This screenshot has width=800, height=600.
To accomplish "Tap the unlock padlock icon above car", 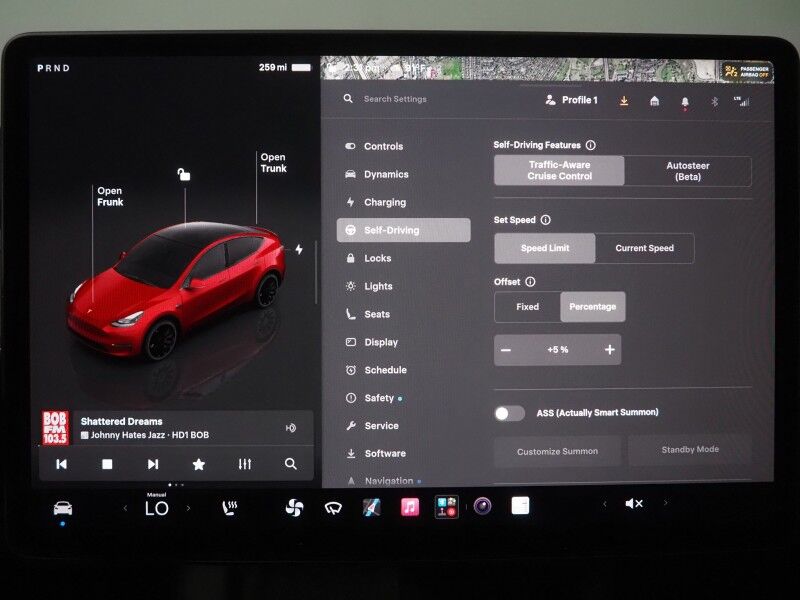I will [x=184, y=174].
